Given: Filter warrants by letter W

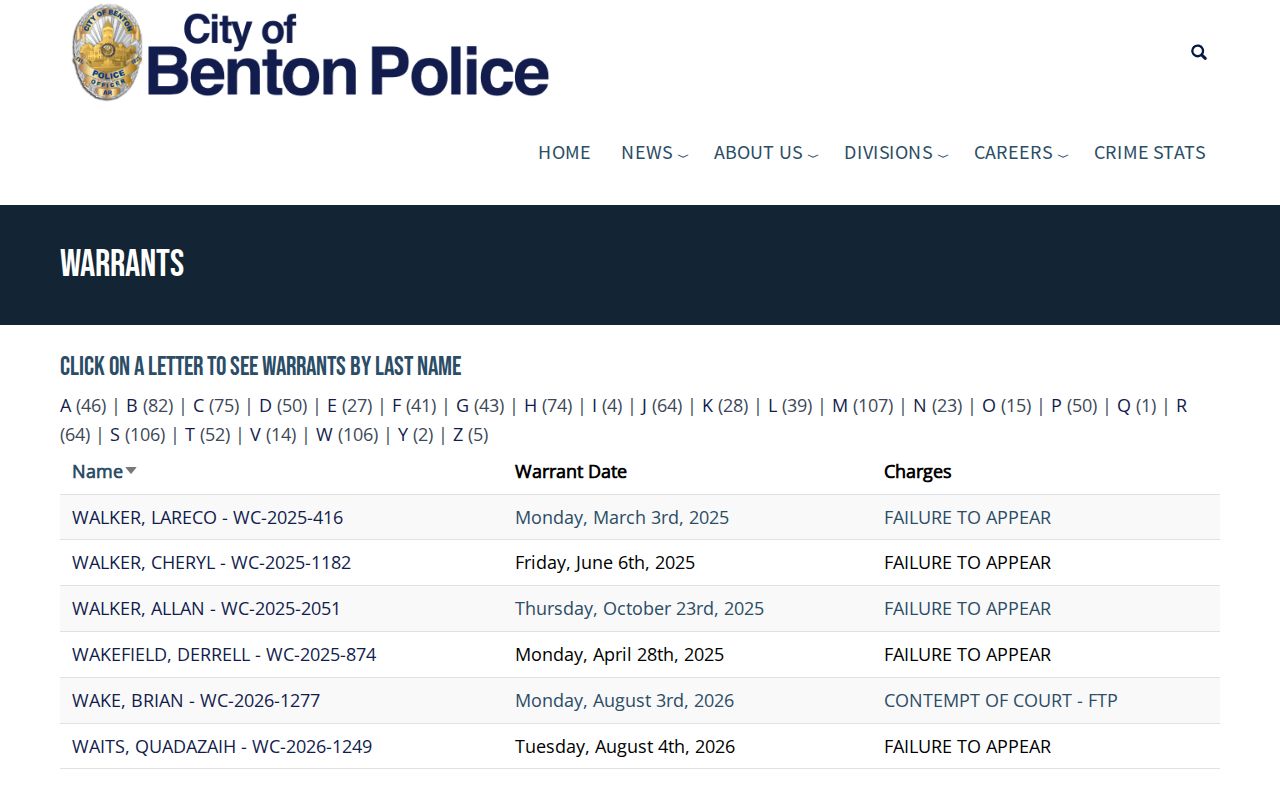Looking at the screenshot, I should pyautogui.click(x=324, y=435).
